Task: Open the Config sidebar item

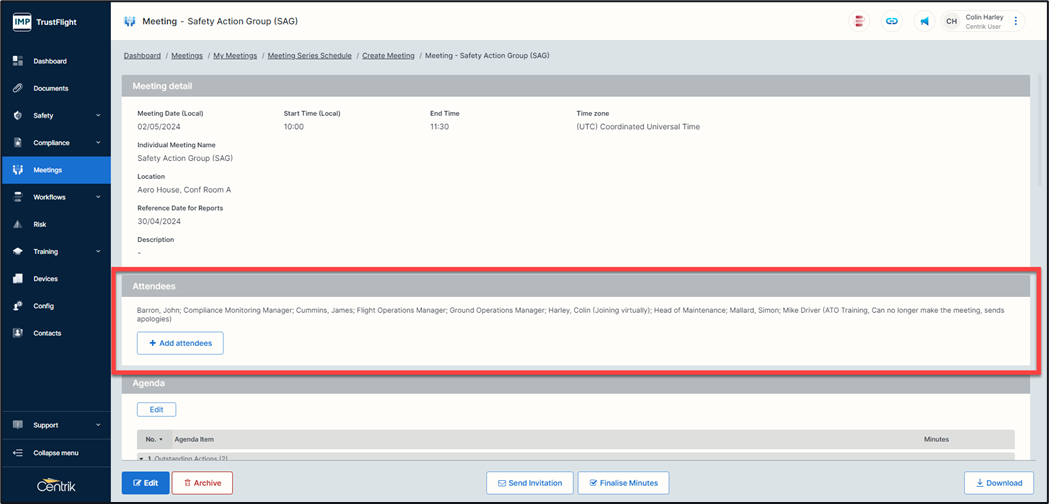Action: (43, 306)
